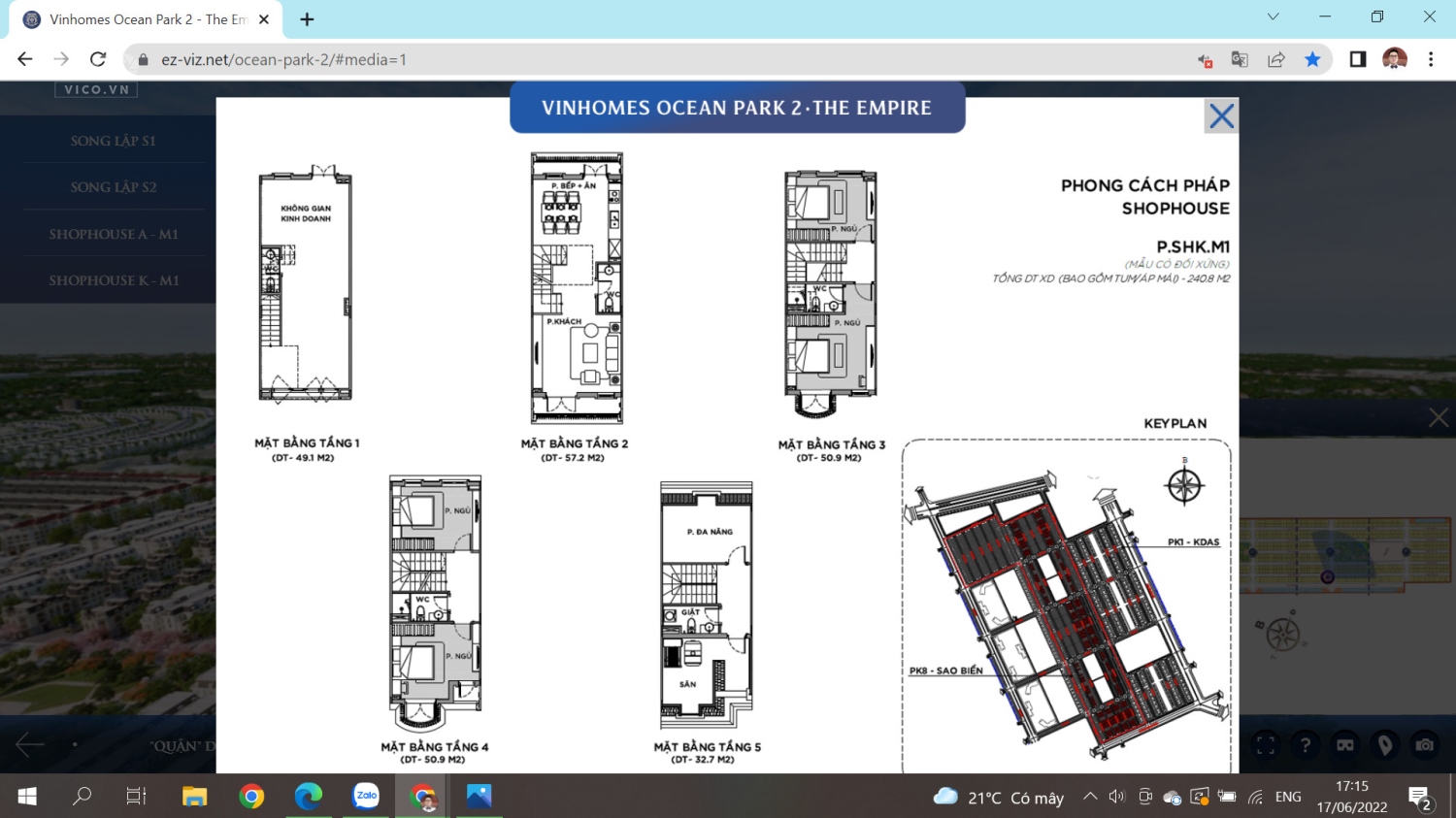Close the minimap panel X
This screenshot has width=1456, height=818.
point(1438,417)
